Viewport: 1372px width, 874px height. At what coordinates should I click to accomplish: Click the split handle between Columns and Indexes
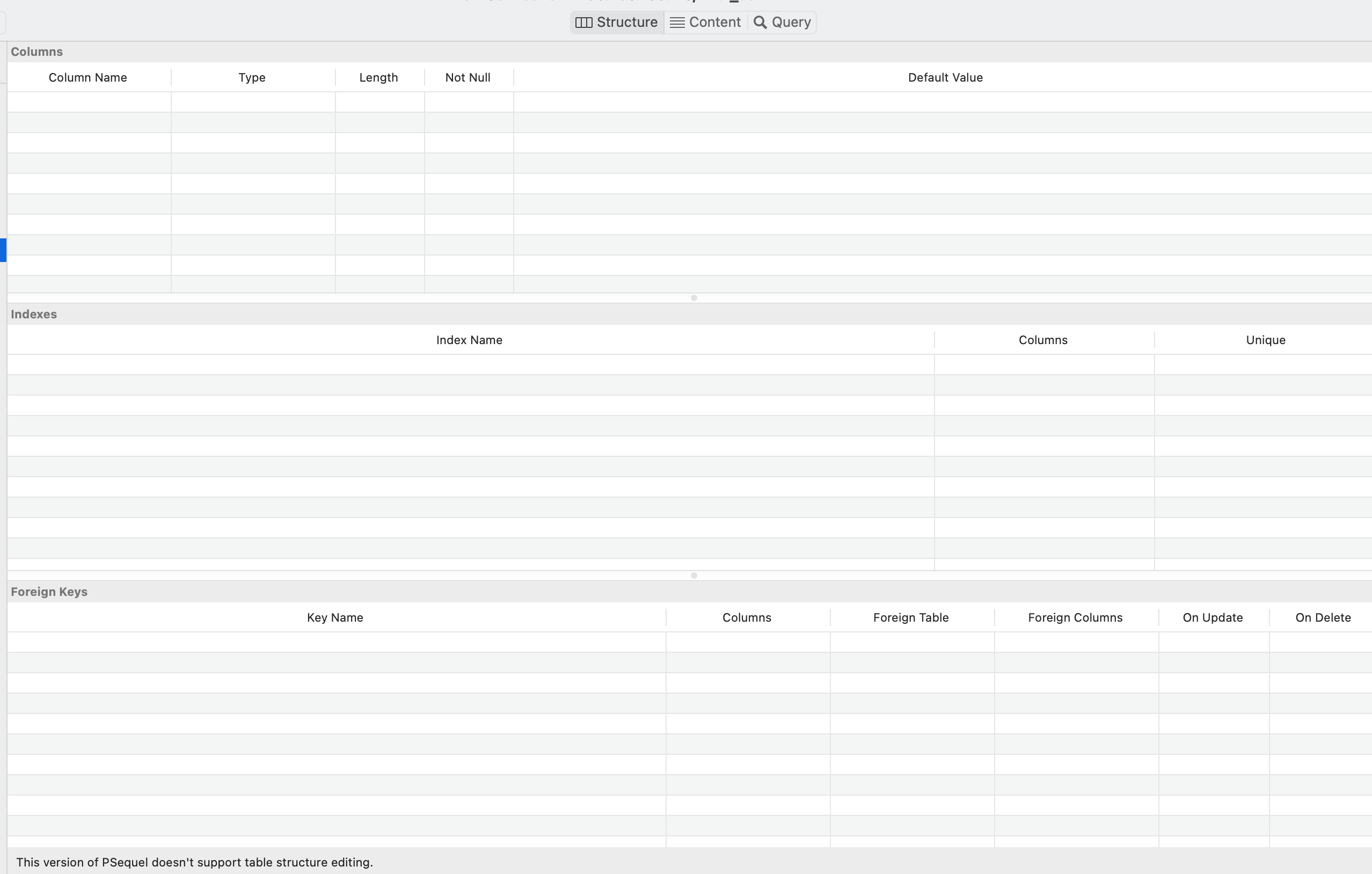[x=694, y=298]
